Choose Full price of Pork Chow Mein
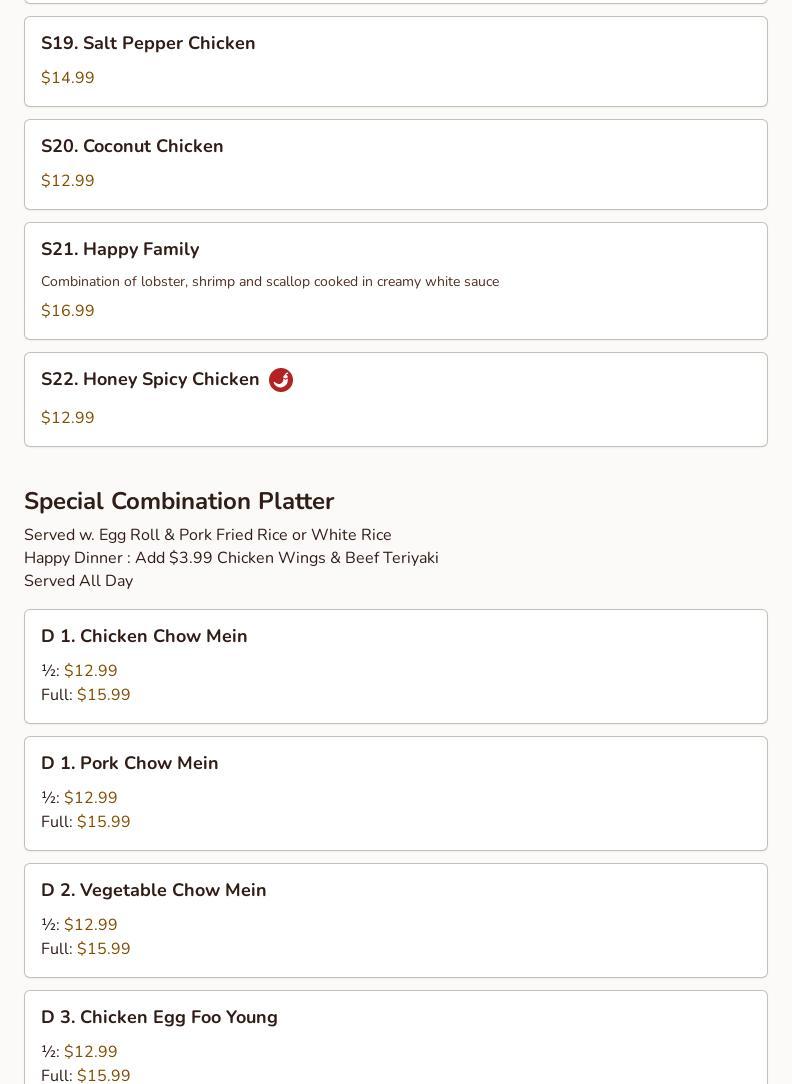 point(104,822)
